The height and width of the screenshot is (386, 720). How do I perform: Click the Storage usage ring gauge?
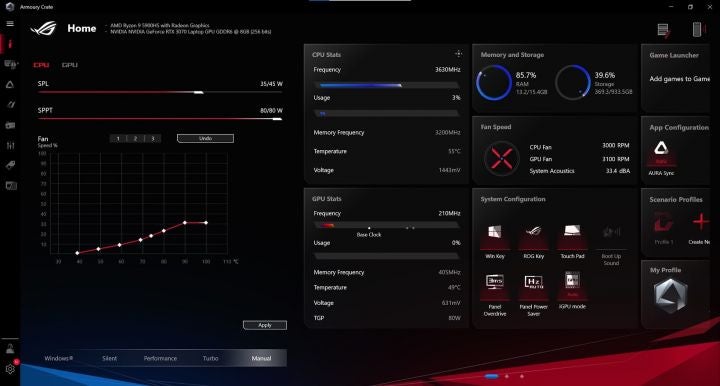pyautogui.click(x=573, y=83)
